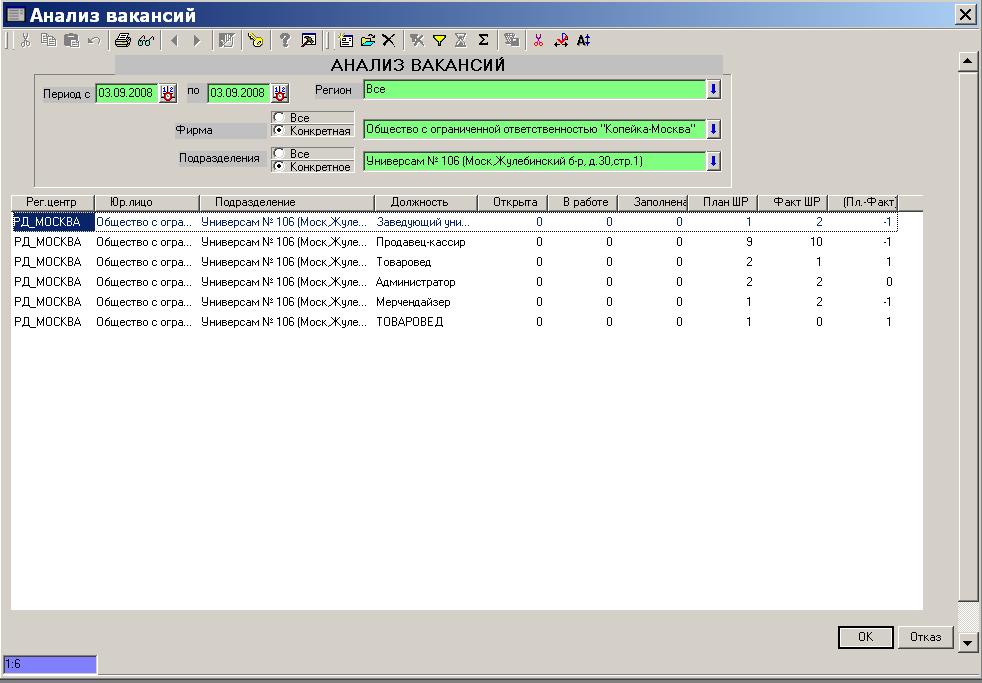Click the 'Должность' column header
The width and height of the screenshot is (982, 683).
425,202
